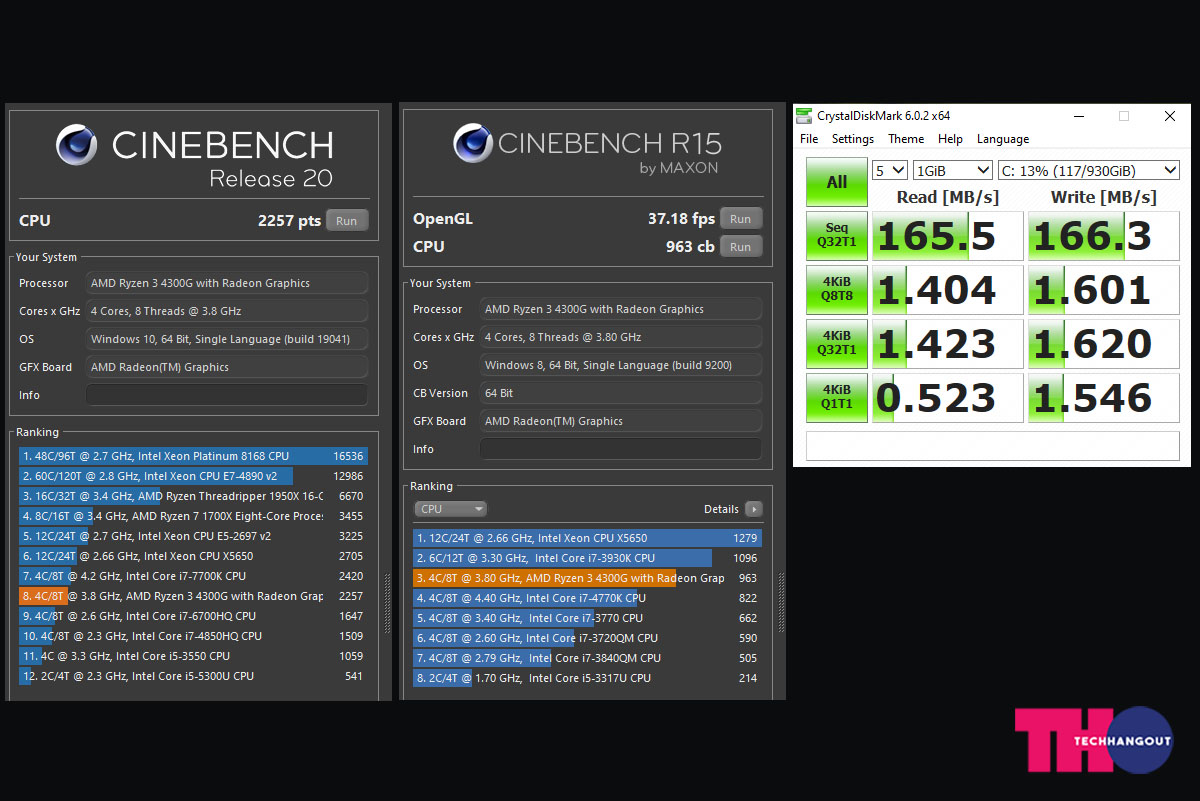The image size is (1200, 801).
Task: Select Core i7-3840QM row in R15 ranking
Action: (587, 658)
